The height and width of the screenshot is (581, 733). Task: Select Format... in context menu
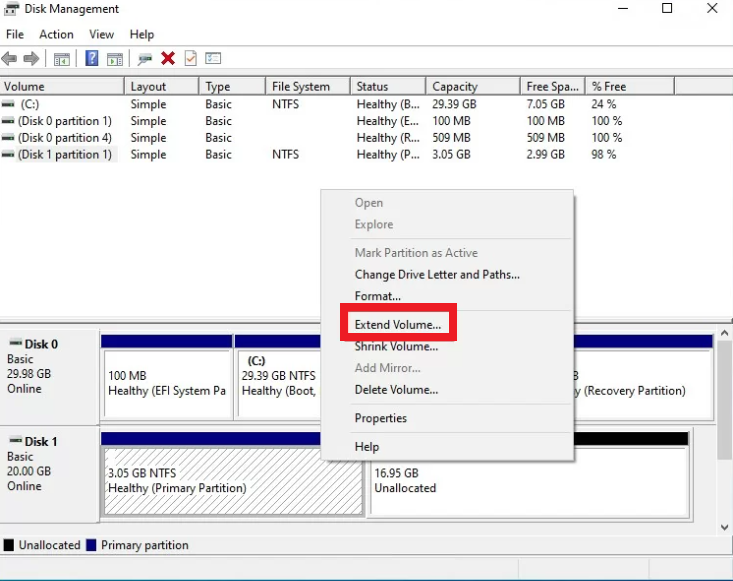377,296
